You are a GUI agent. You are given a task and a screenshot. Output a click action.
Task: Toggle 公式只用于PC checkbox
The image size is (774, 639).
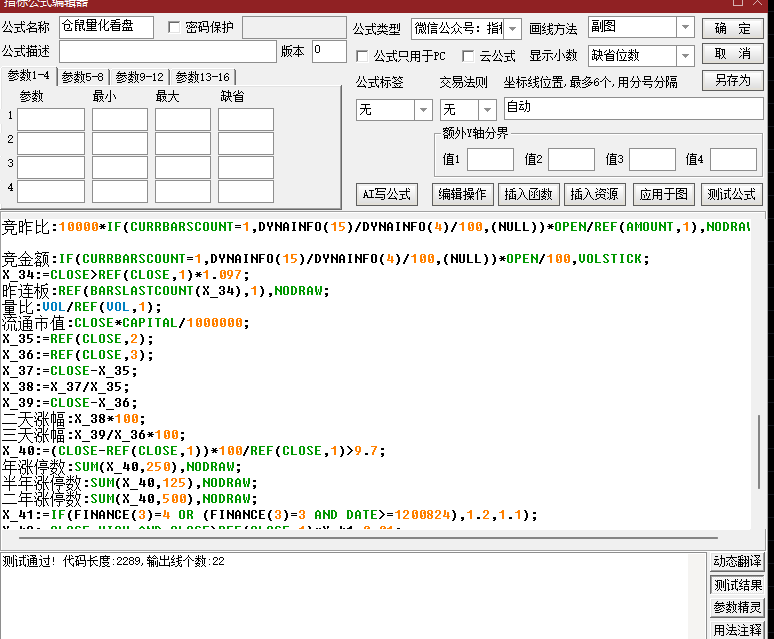pyautogui.click(x=363, y=56)
